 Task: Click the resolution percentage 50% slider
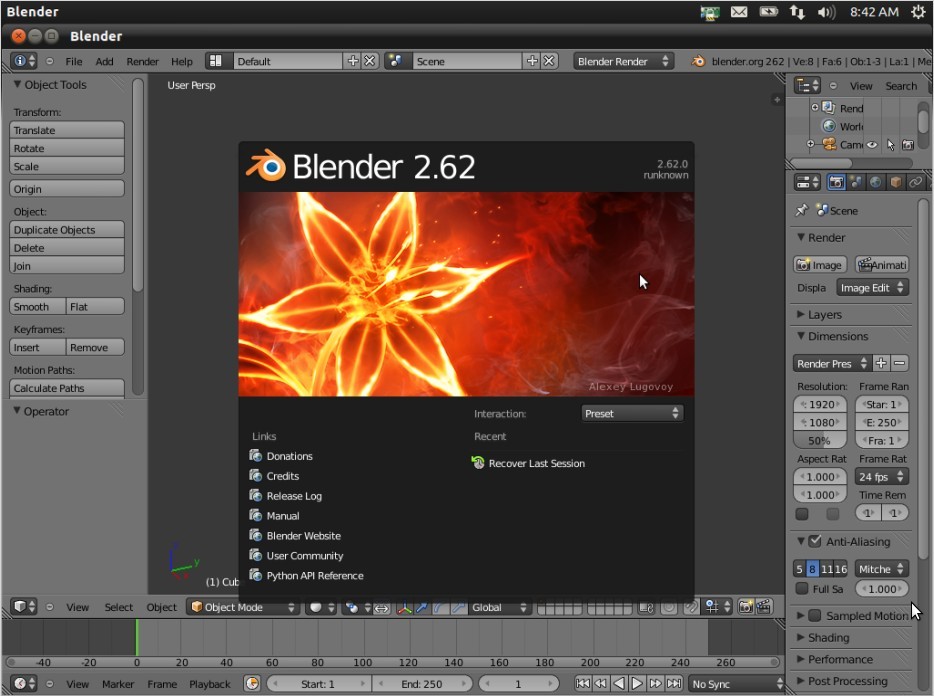tap(820, 441)
